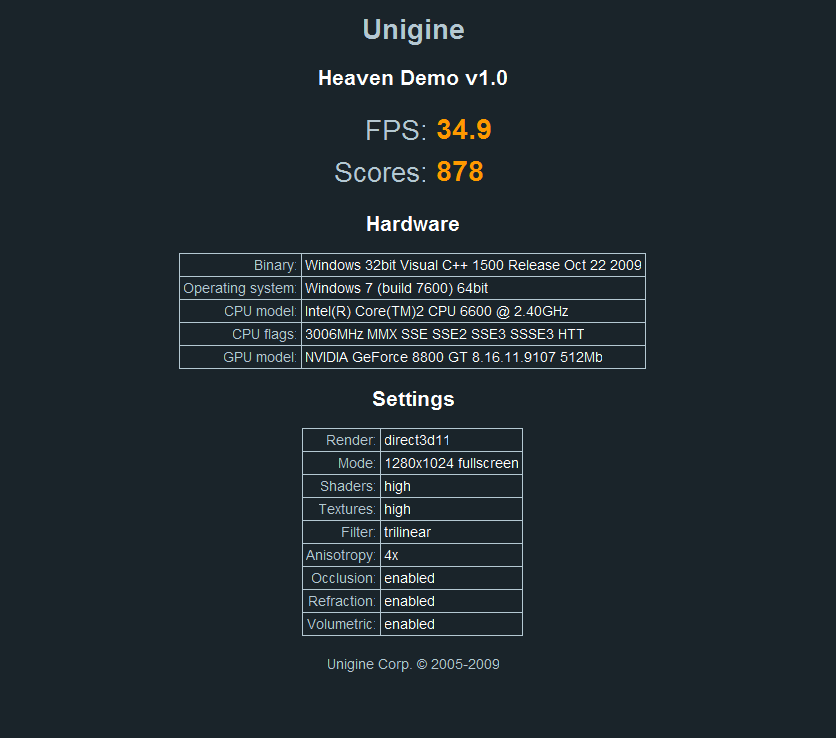
Task: Click the '1280x1024 fullscreen' value cell
Action: click(452, 463)
